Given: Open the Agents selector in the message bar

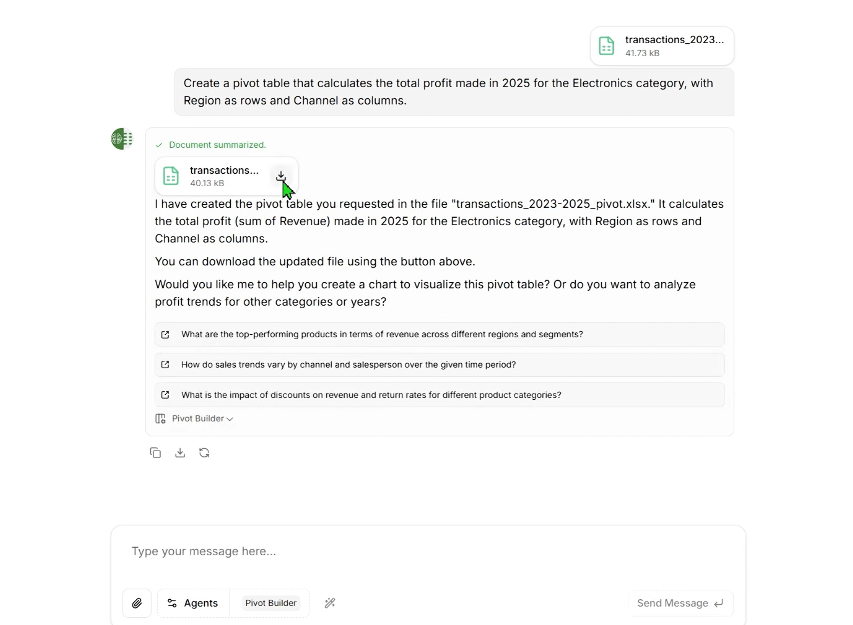Looking at the screenshot, I should [x=192, y=603].
